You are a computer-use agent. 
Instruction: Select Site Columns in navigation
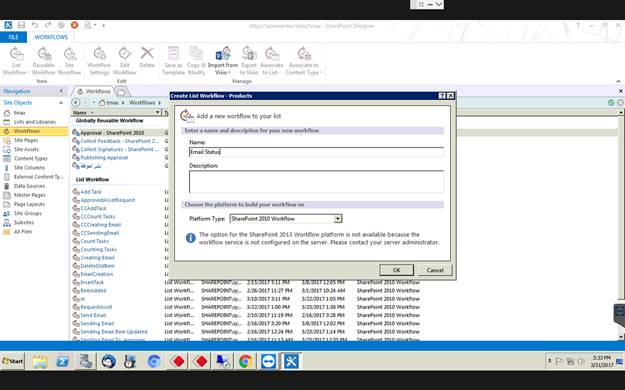coord(29,168)
